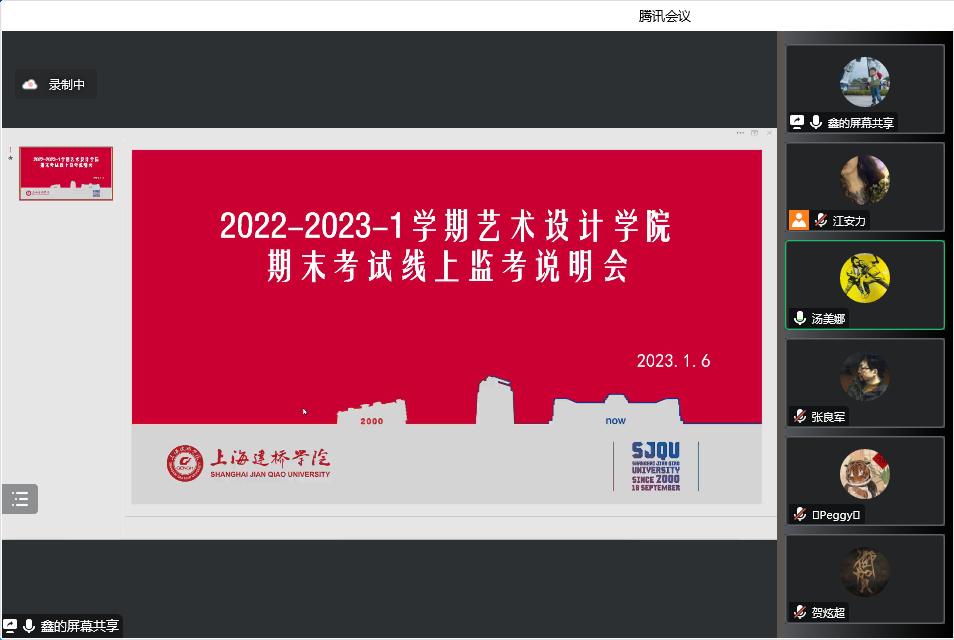Click Peggy's tiger avatar picture

865,473
